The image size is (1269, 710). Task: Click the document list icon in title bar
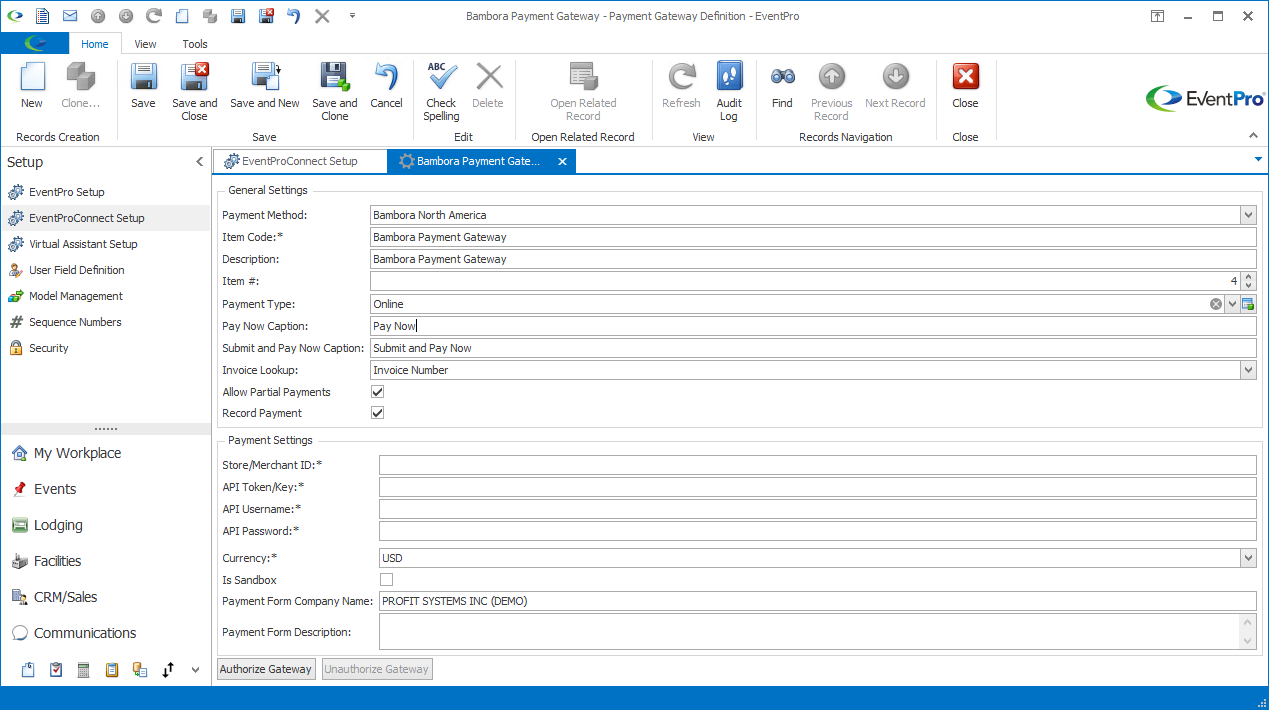coord(42,16)
